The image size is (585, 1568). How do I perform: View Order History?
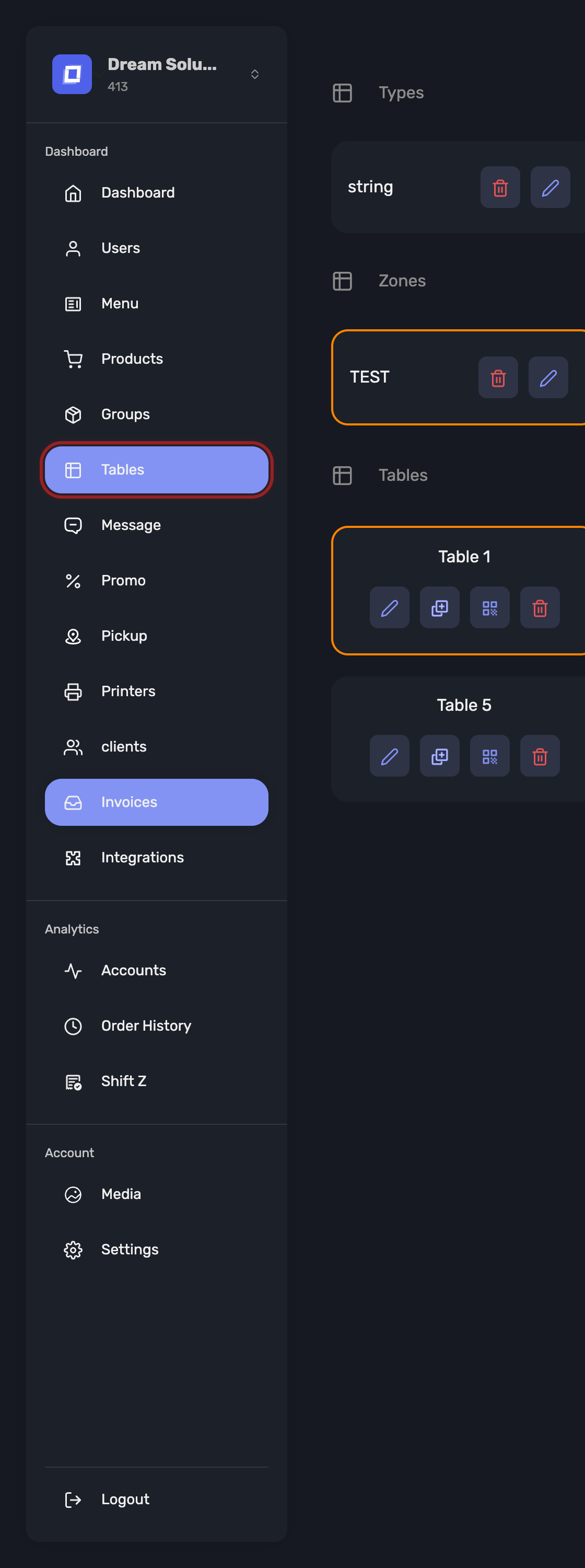tap(156, 1027)
